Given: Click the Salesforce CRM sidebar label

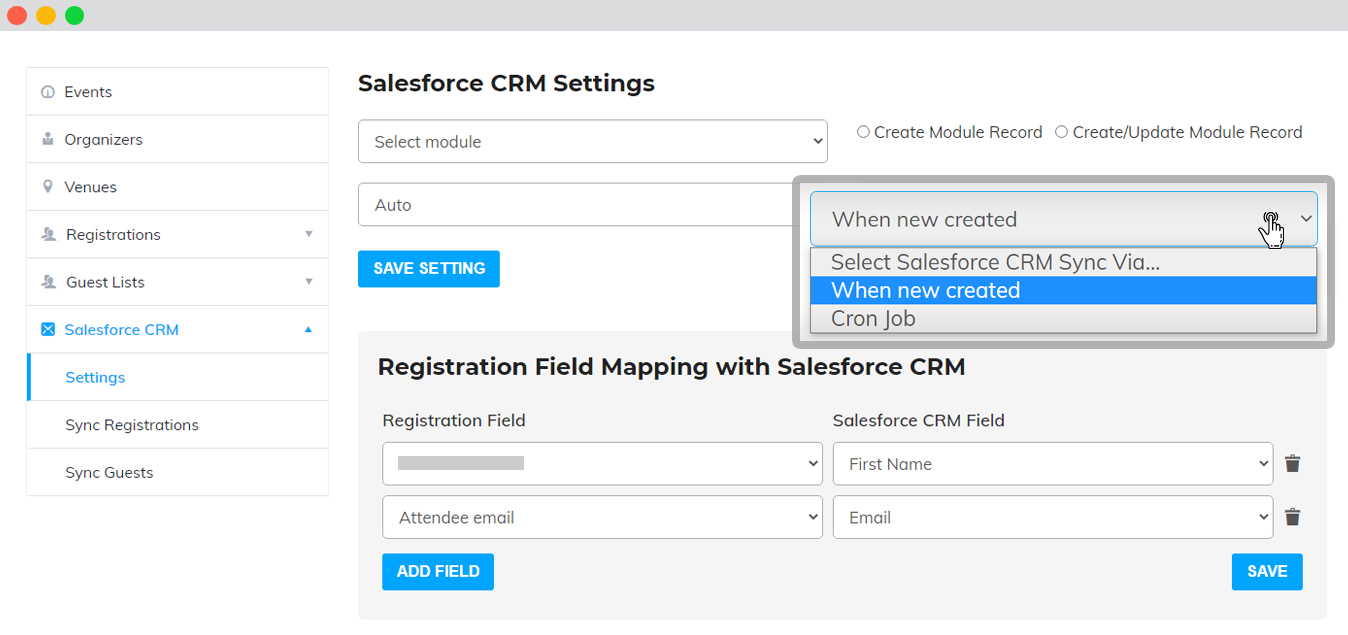Looking at the screenshot, I should pyautogui.click(x=121, y=329).
